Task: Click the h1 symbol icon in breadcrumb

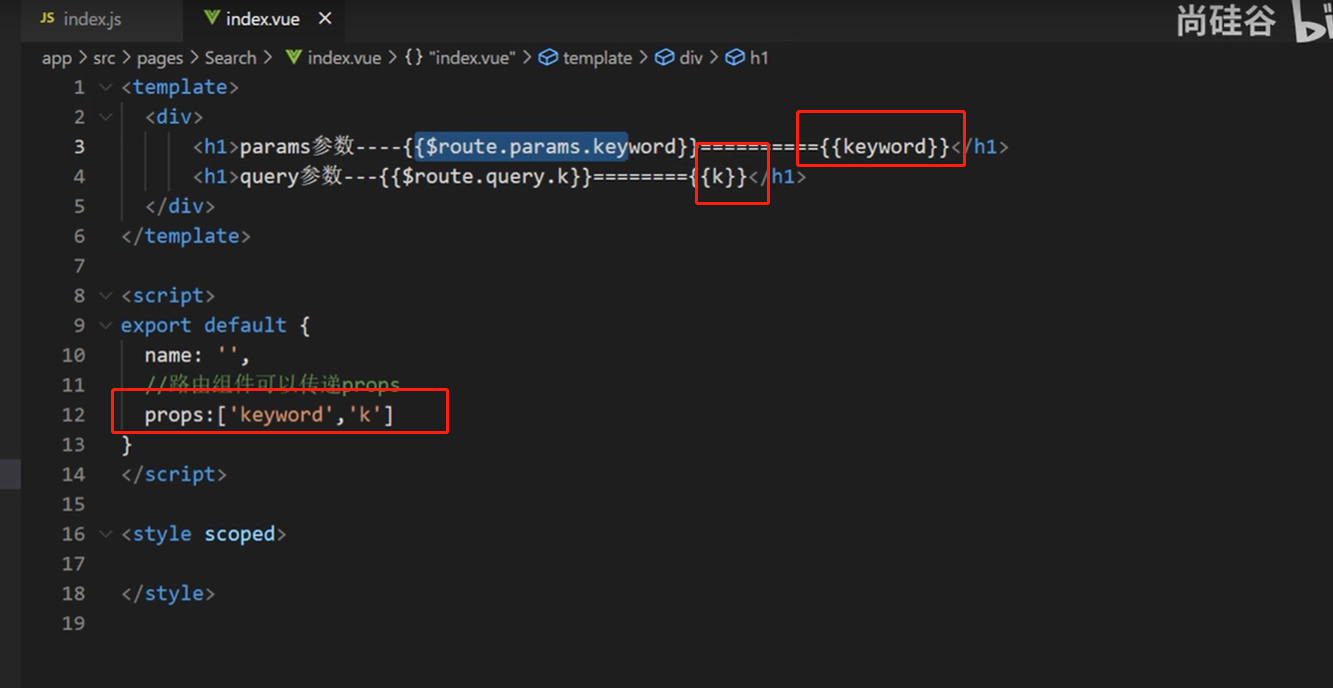Action: pos(735,58)
